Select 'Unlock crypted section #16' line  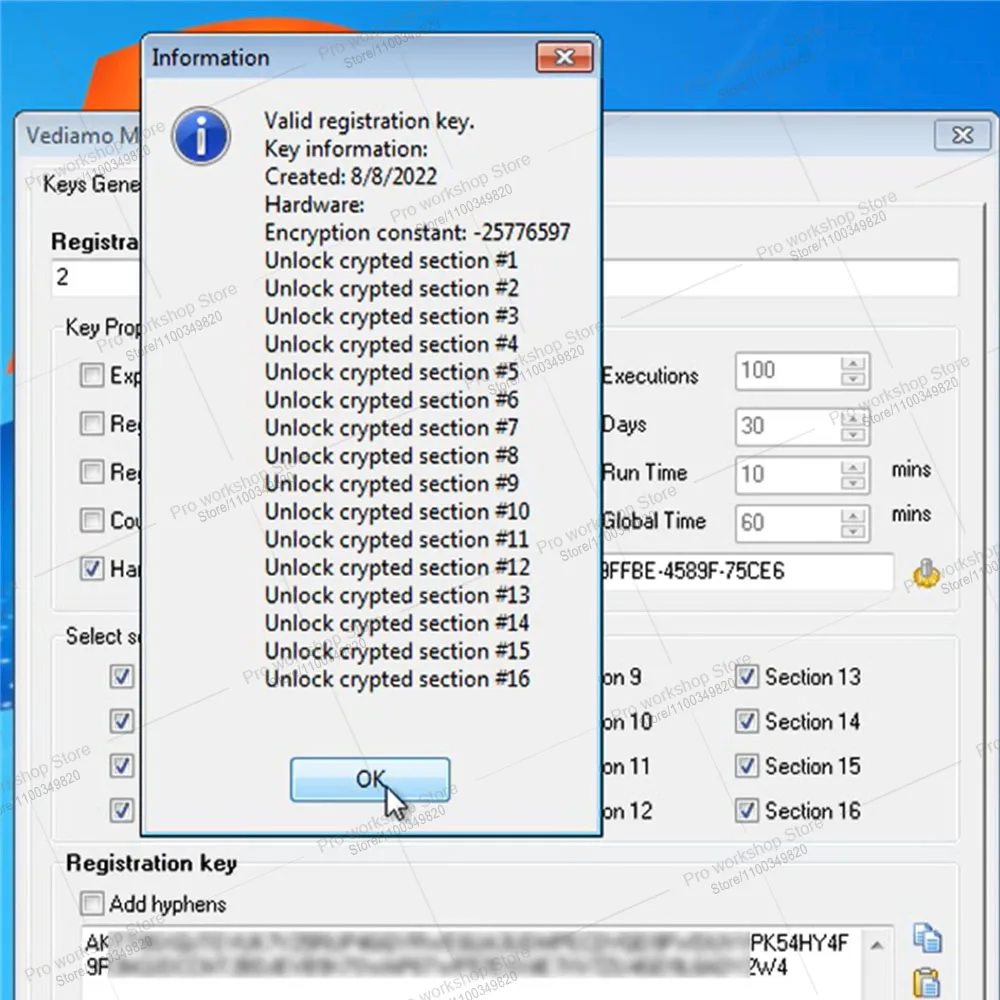click(x=397, y=679)
